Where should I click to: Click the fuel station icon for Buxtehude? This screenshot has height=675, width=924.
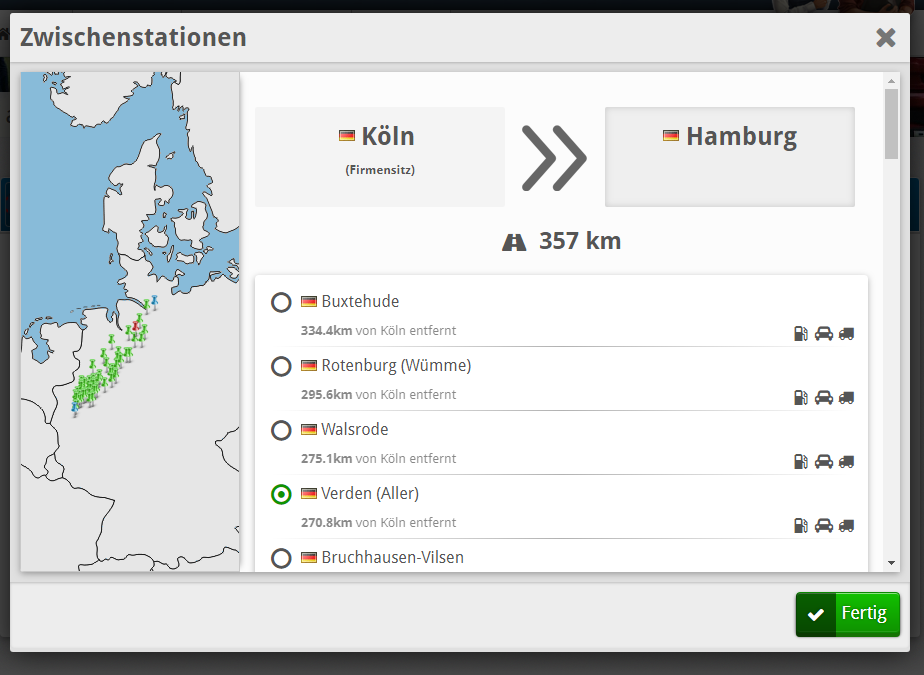800,334
